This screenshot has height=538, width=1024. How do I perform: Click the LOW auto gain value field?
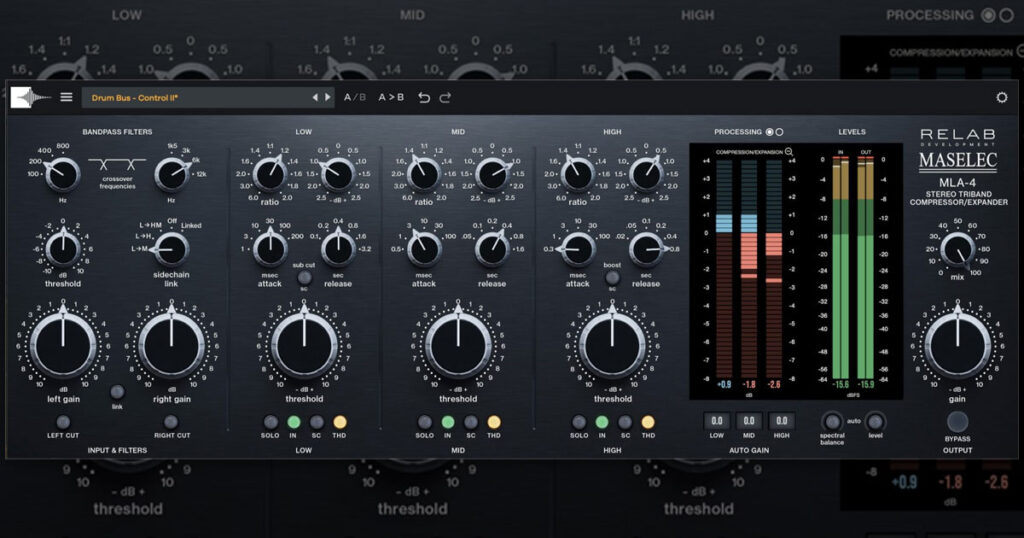tap(716, 421)
